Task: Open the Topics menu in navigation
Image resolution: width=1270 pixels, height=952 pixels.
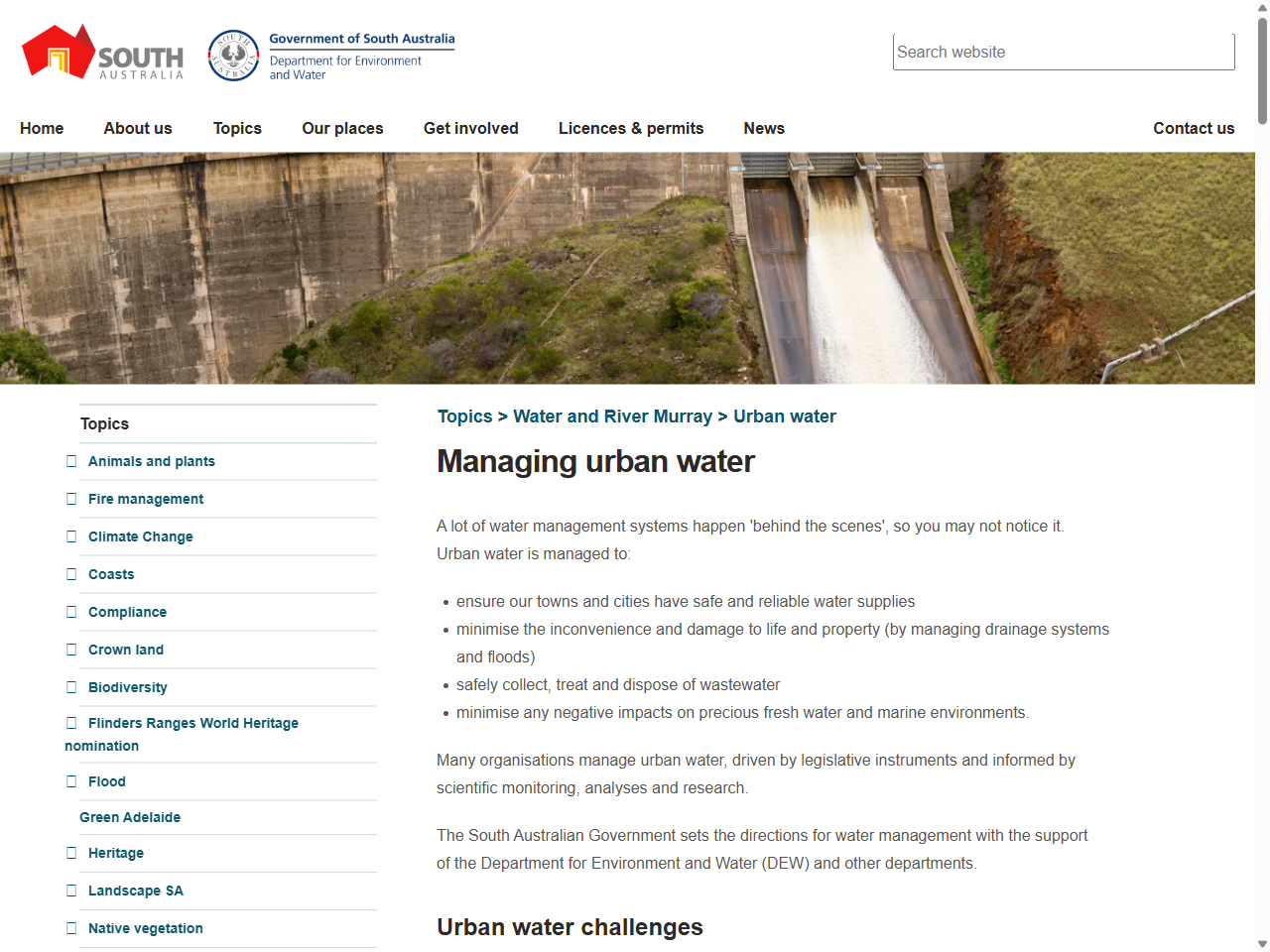Action: (x=237, y=128)
